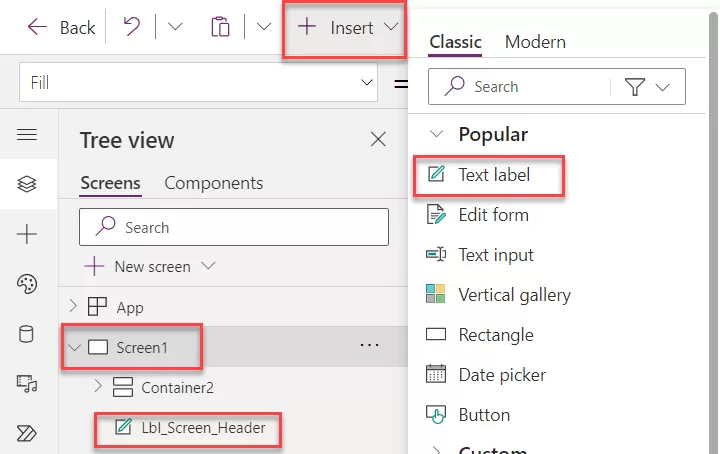Image resolution: width=720 pixels, height=454 pixels.
Task: Collapse the Popular section
Action: tap(435, 134)
